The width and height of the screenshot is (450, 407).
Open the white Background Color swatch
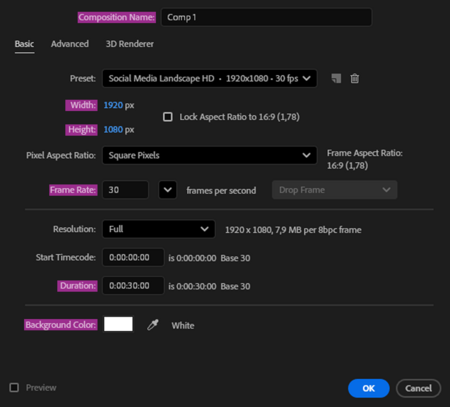[x=118, y=324]
